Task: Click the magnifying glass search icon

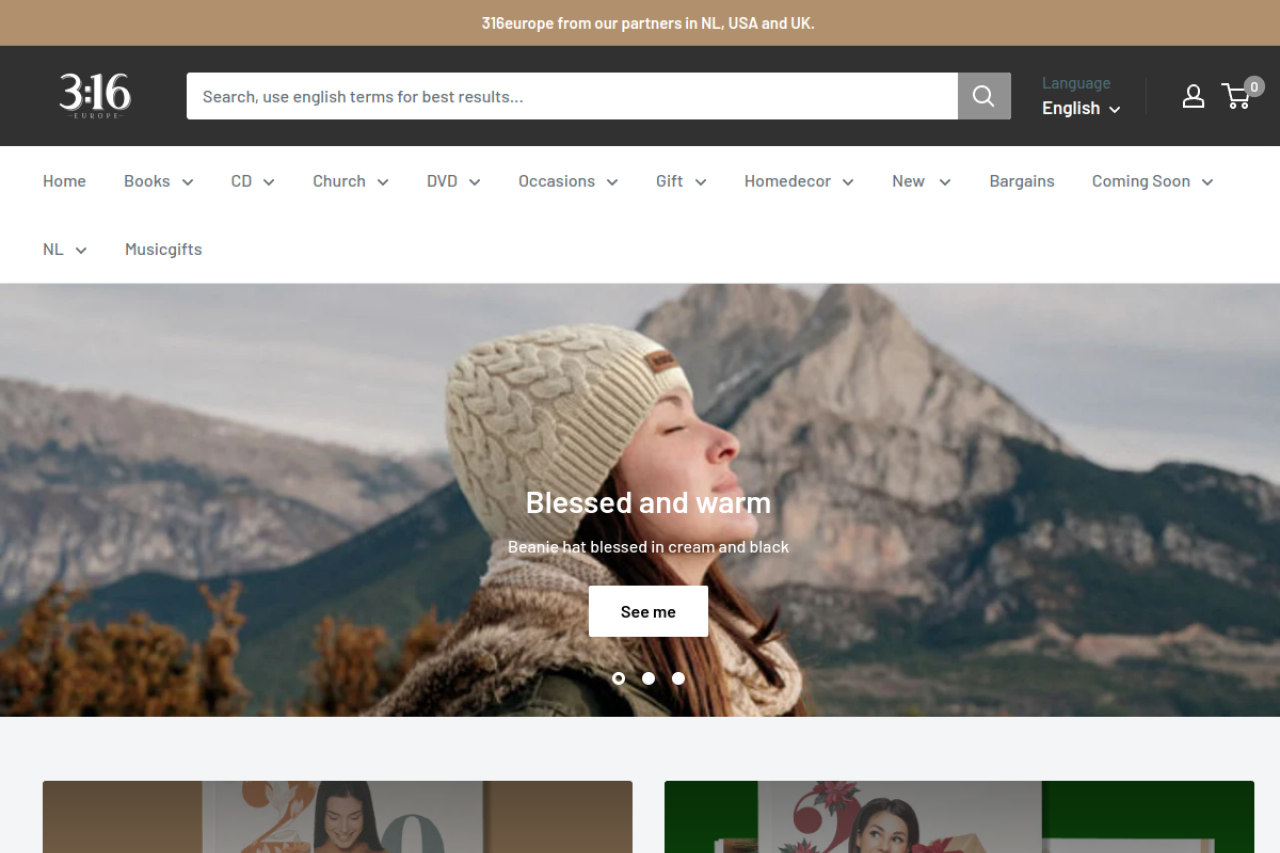Action: pyautogui.click(x=983, y=96)
